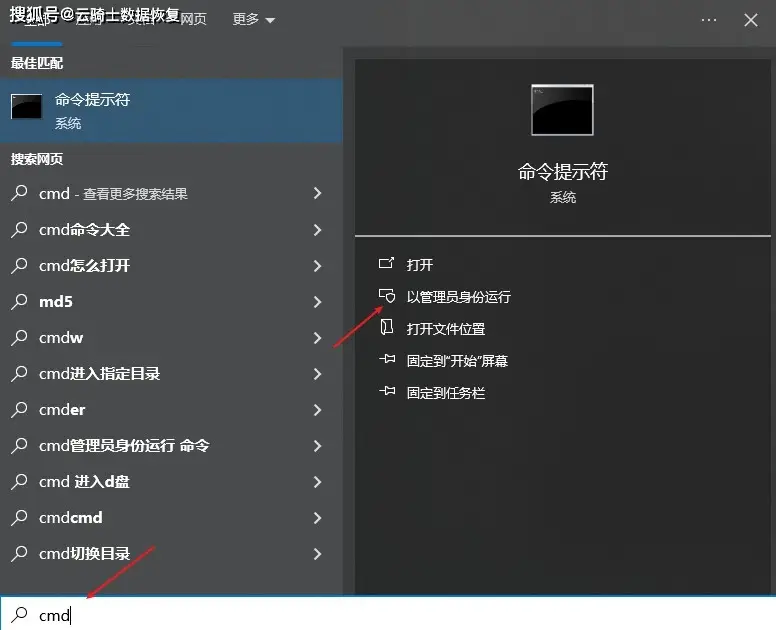Click the large Command Prompt icon in preview
Screen dimensions: 776x630
562,110
